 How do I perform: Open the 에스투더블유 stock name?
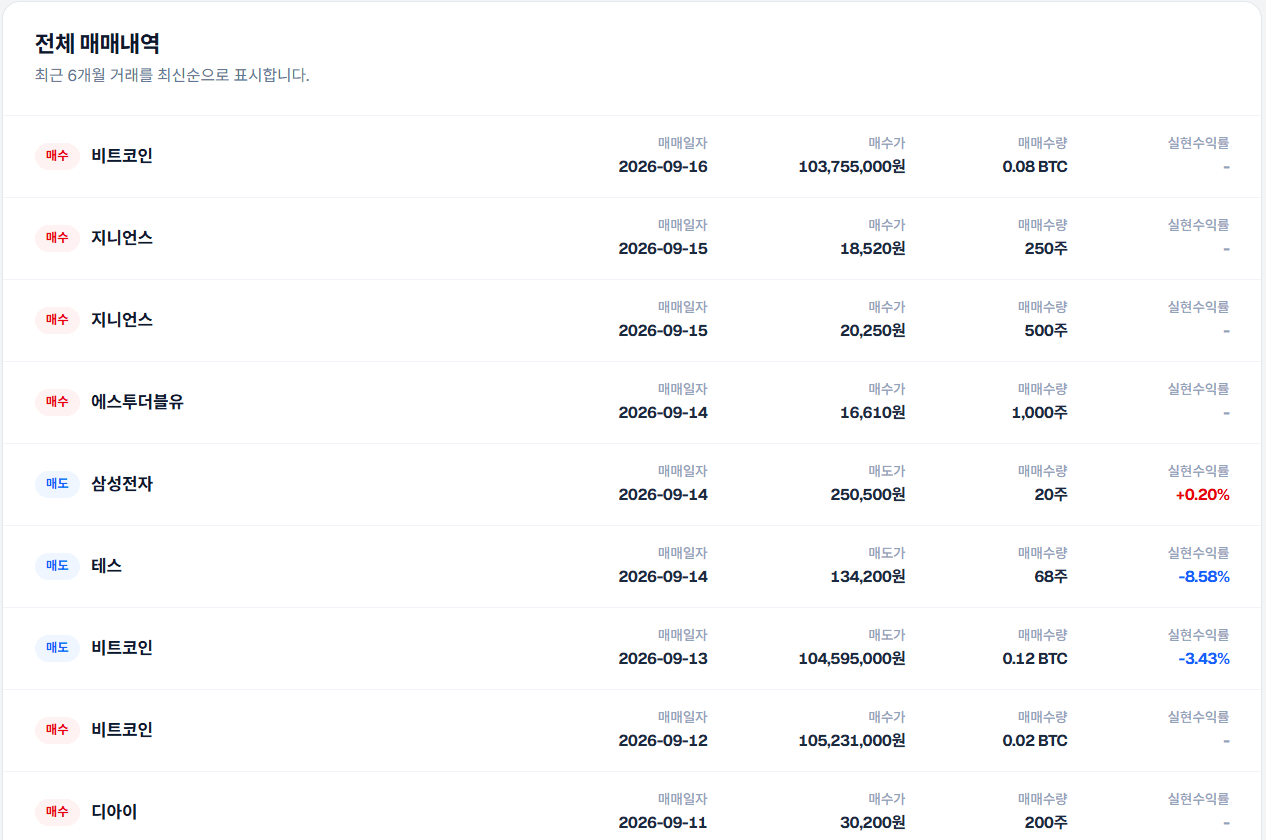click(137, 402)
